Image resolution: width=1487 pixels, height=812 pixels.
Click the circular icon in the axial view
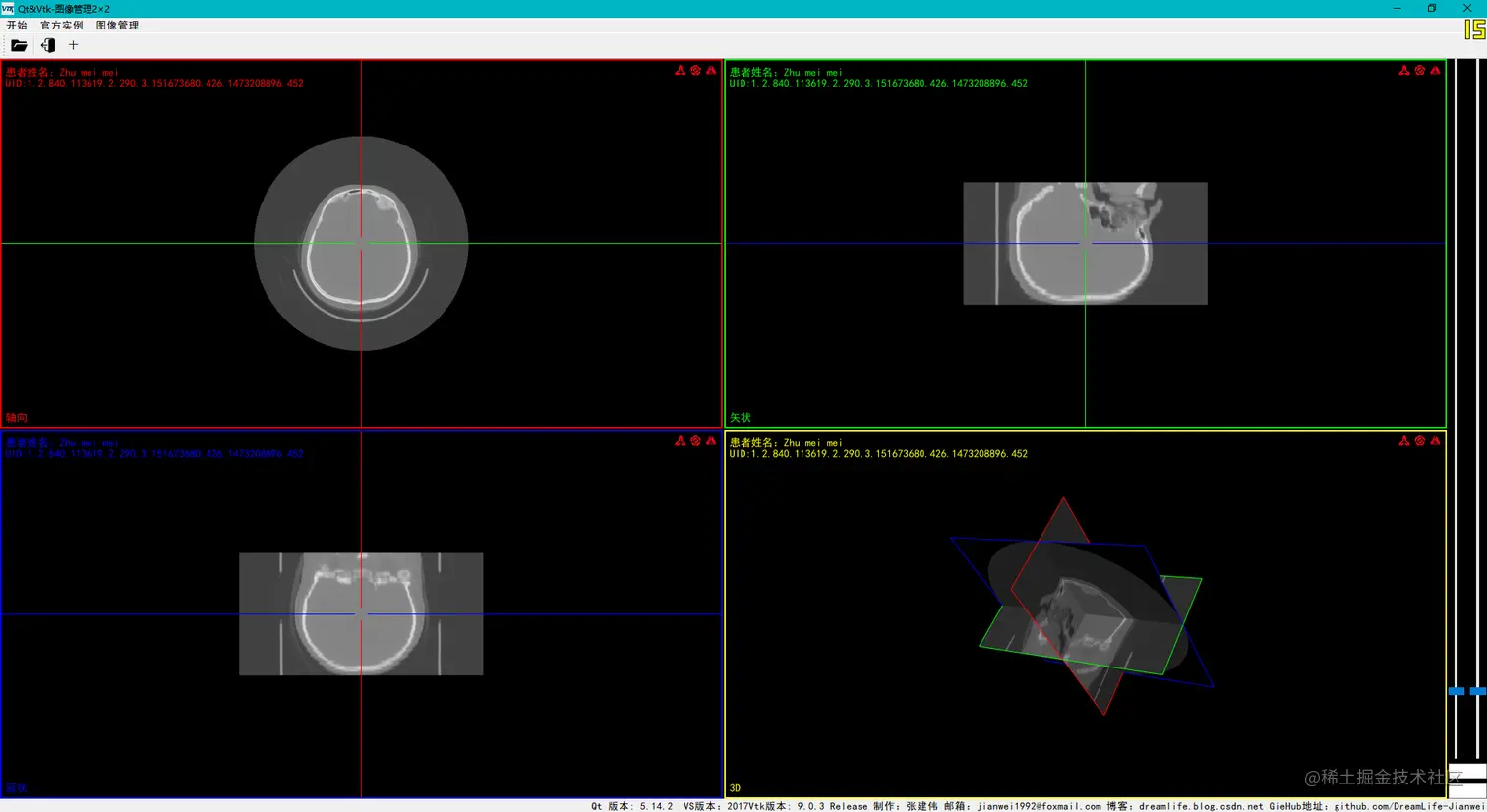tap(695, 71)
